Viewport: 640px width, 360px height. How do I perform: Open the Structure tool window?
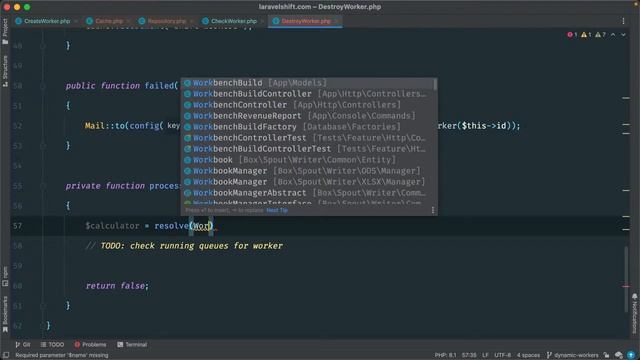(5, 70)
